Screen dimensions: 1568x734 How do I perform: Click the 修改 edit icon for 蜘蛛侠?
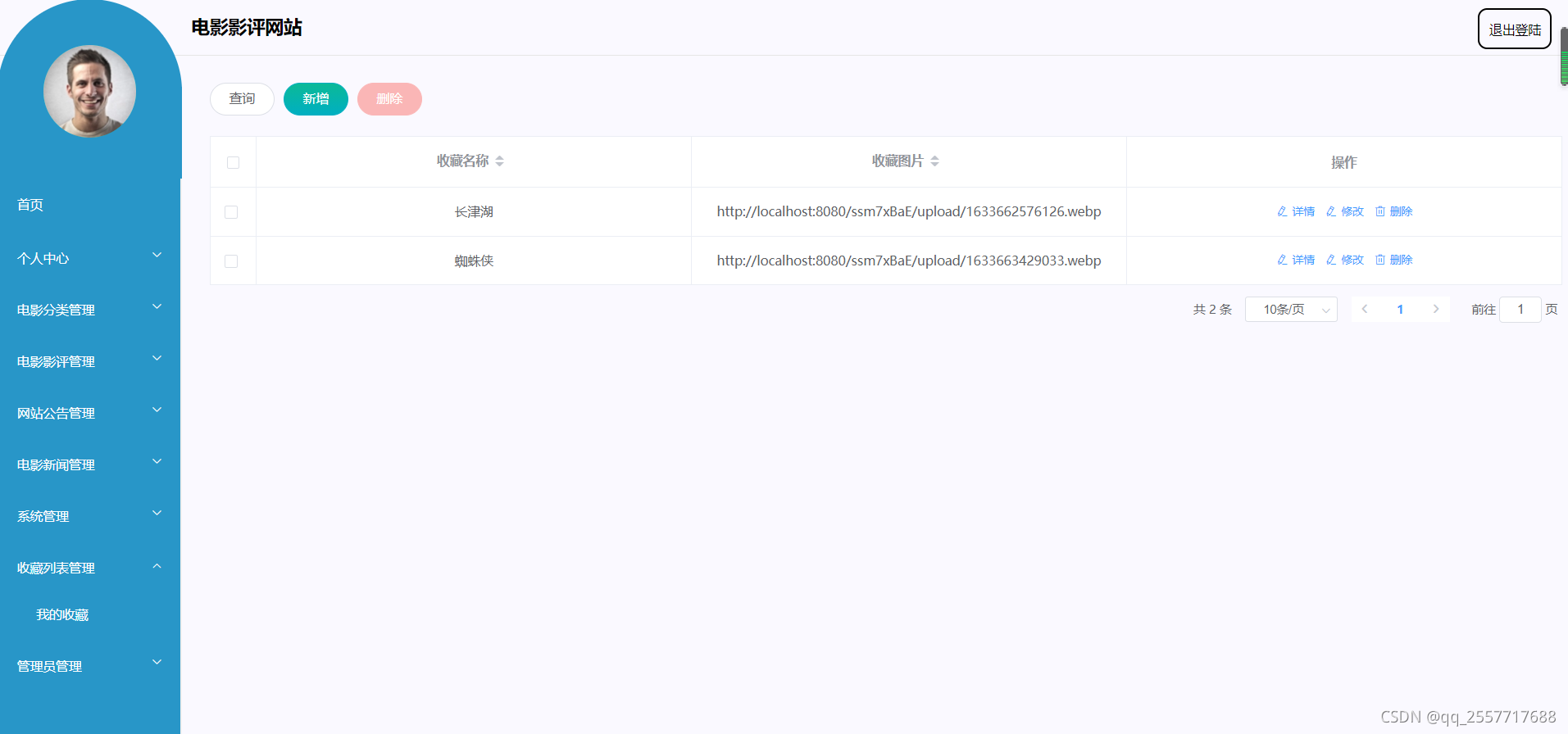point(1331,260)
